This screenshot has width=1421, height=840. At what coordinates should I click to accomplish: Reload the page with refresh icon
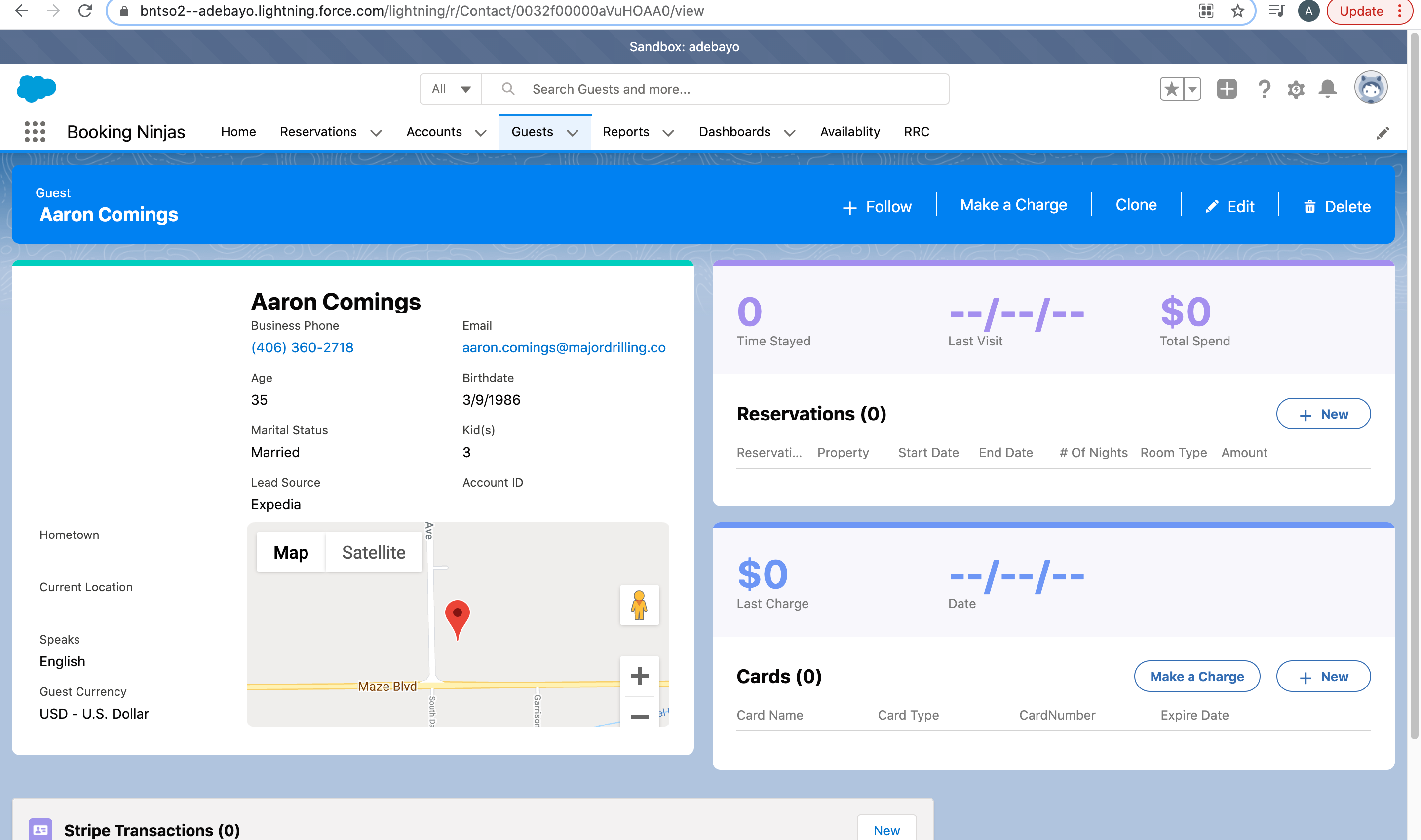(85, 11)
